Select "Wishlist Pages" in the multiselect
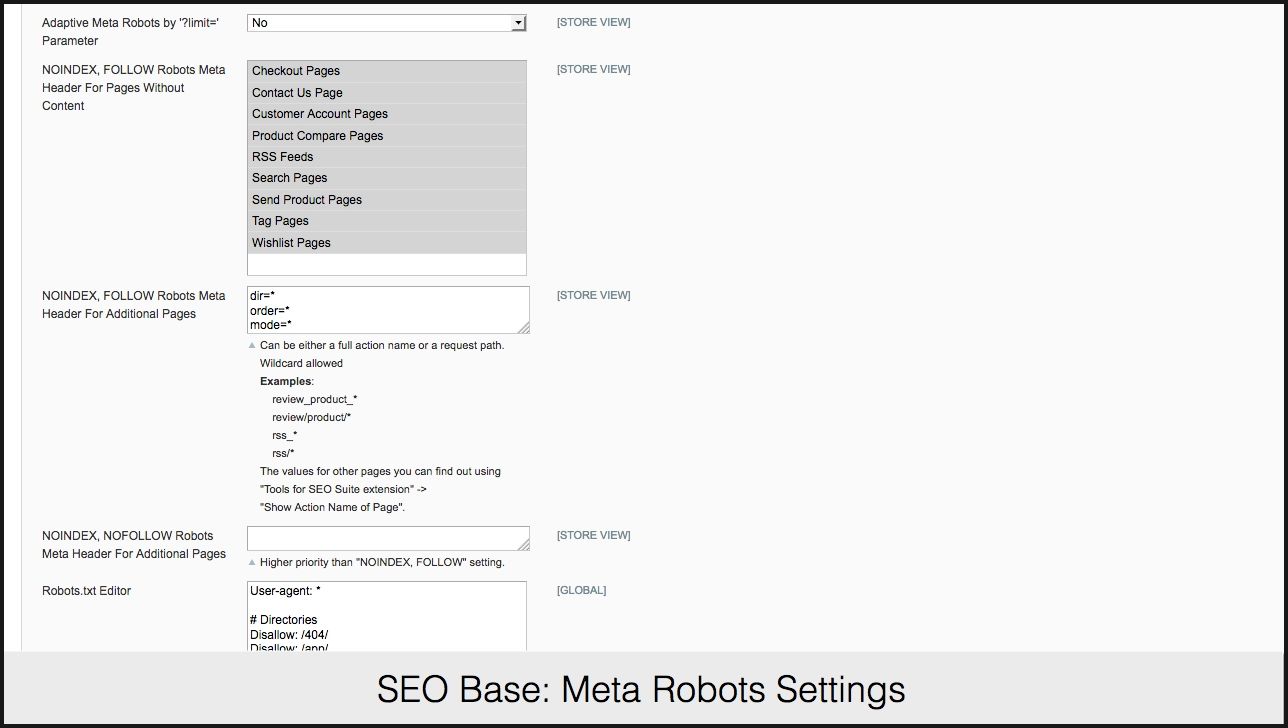1288x728 pixels. pyautogui.click(x=386, y=243)
